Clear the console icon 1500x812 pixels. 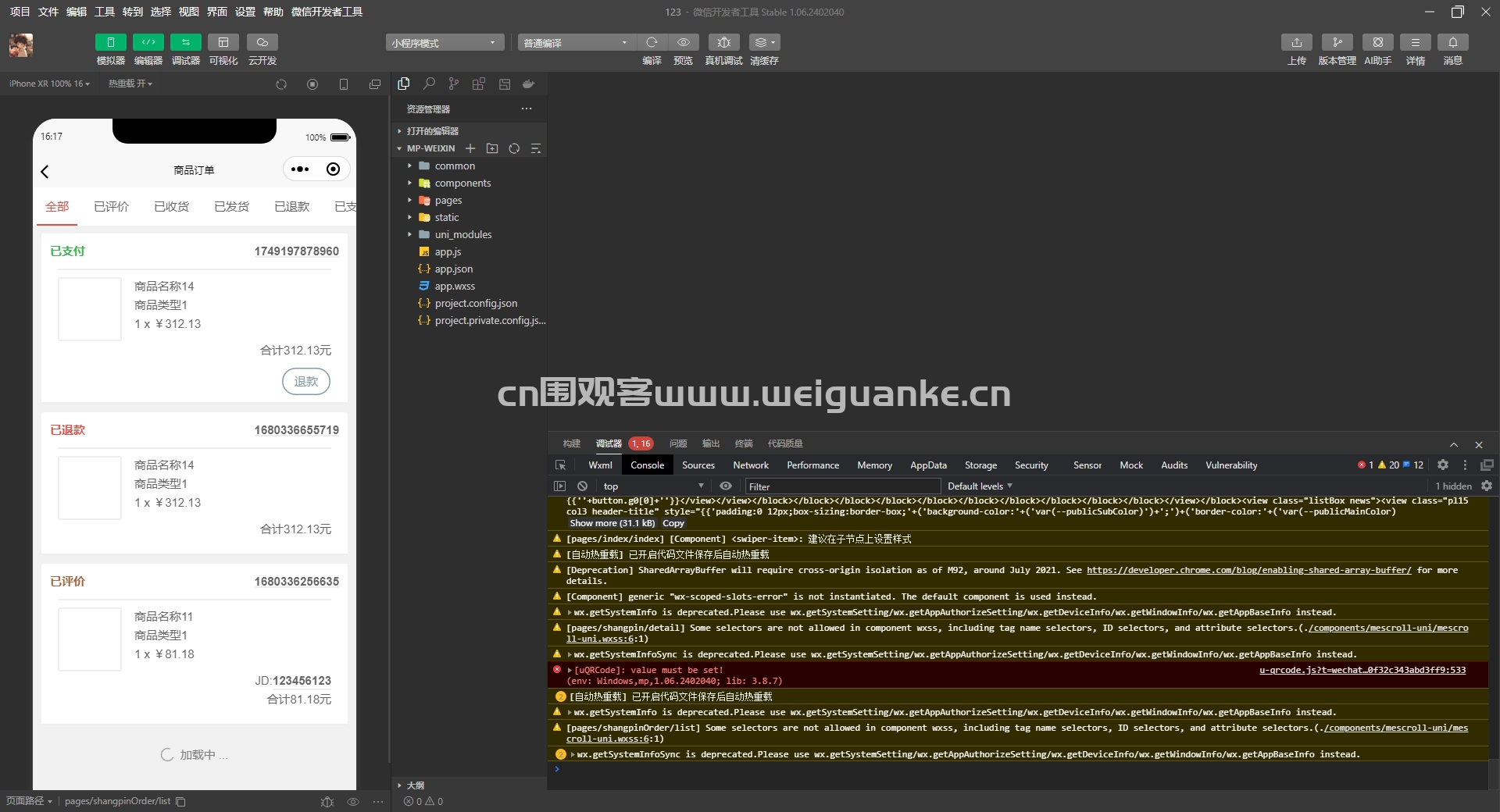(x=582, y=486)
